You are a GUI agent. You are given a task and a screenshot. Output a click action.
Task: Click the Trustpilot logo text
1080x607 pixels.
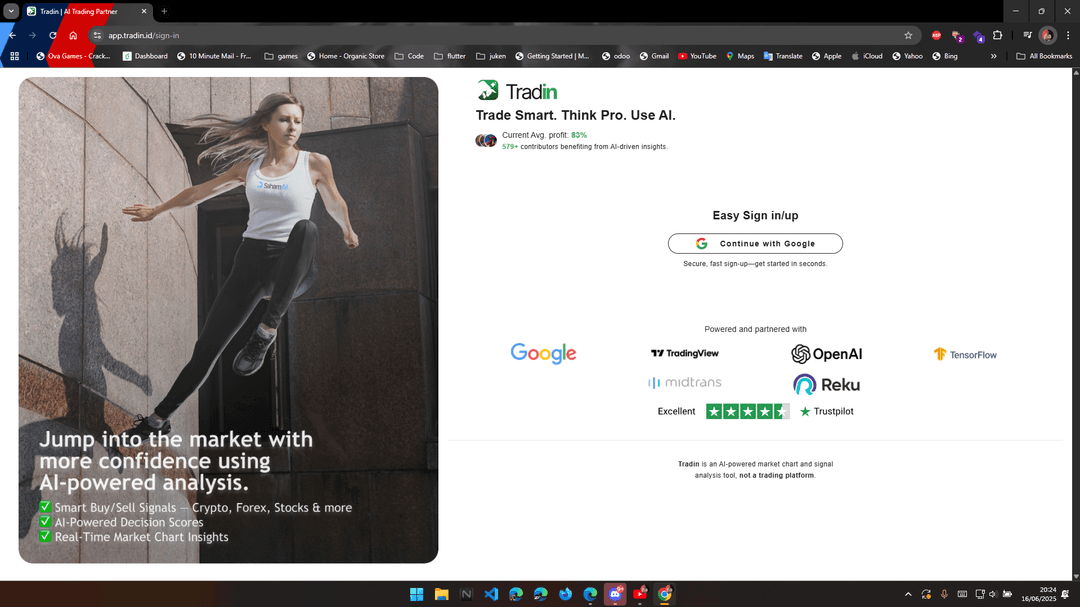tap(827, 411)
